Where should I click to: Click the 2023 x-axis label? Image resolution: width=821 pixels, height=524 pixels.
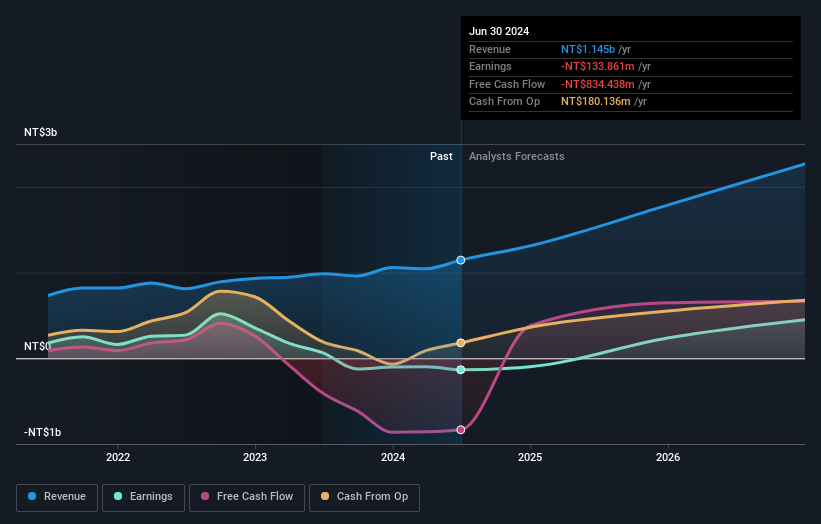255,457
